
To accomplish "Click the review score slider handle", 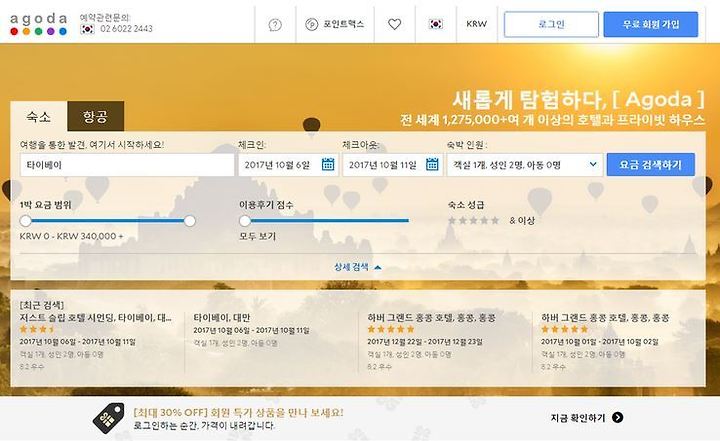I will coord(245,221).
